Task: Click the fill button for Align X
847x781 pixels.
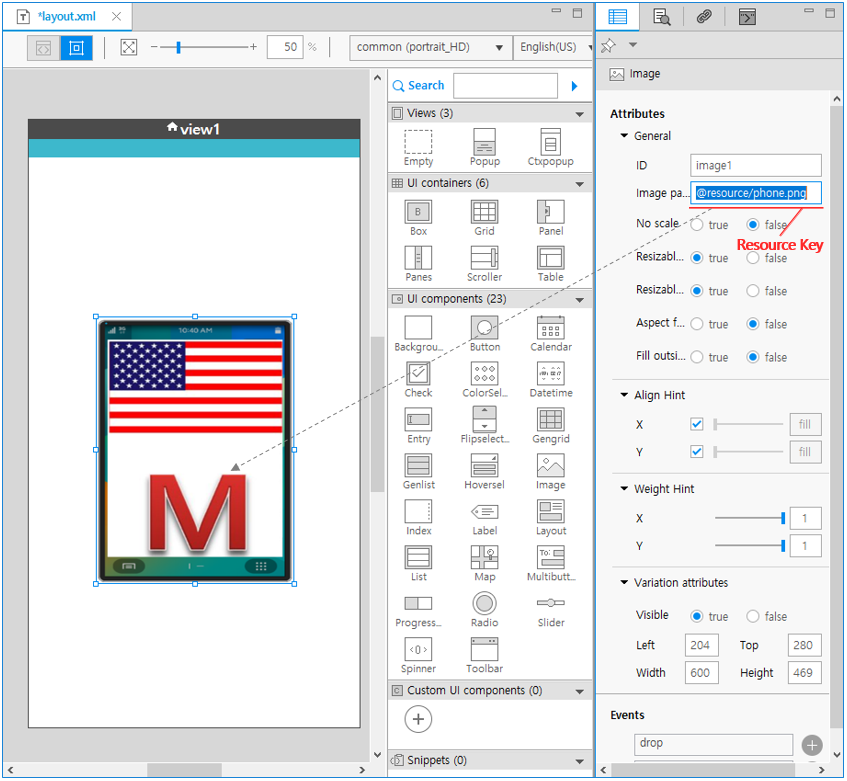Action: pyautogui.click(x=805, y=425)
